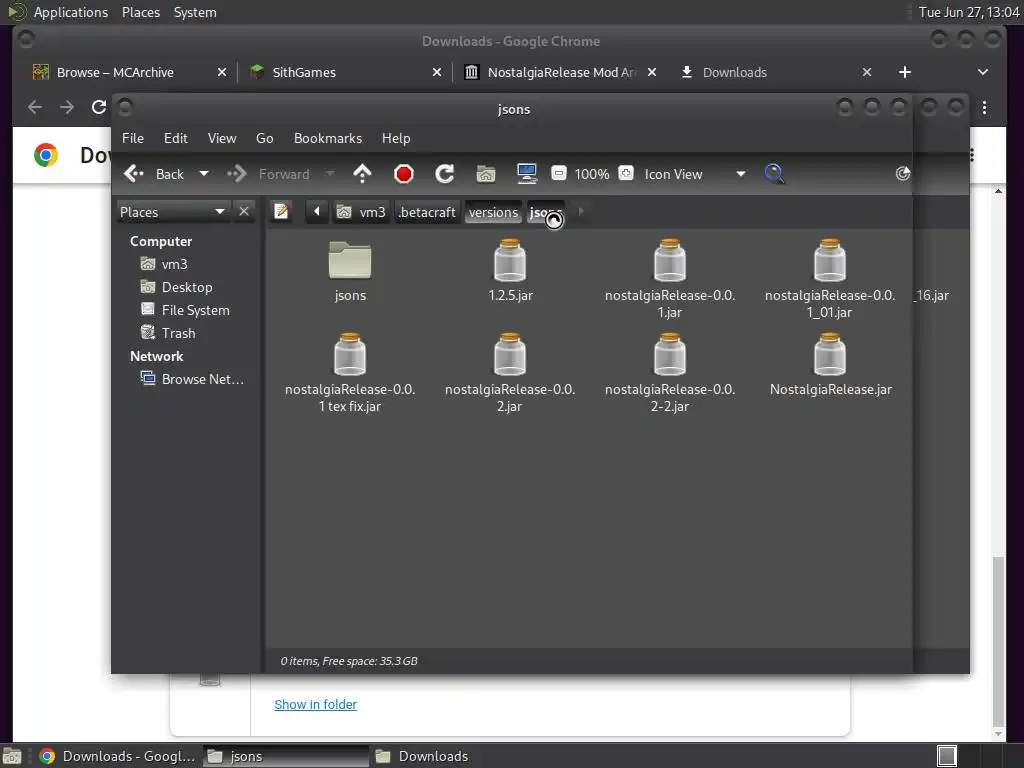The height and width of the screenshot is (768, 1024).
Task: Open the File menu in jsons window
Action: (133, 138)
